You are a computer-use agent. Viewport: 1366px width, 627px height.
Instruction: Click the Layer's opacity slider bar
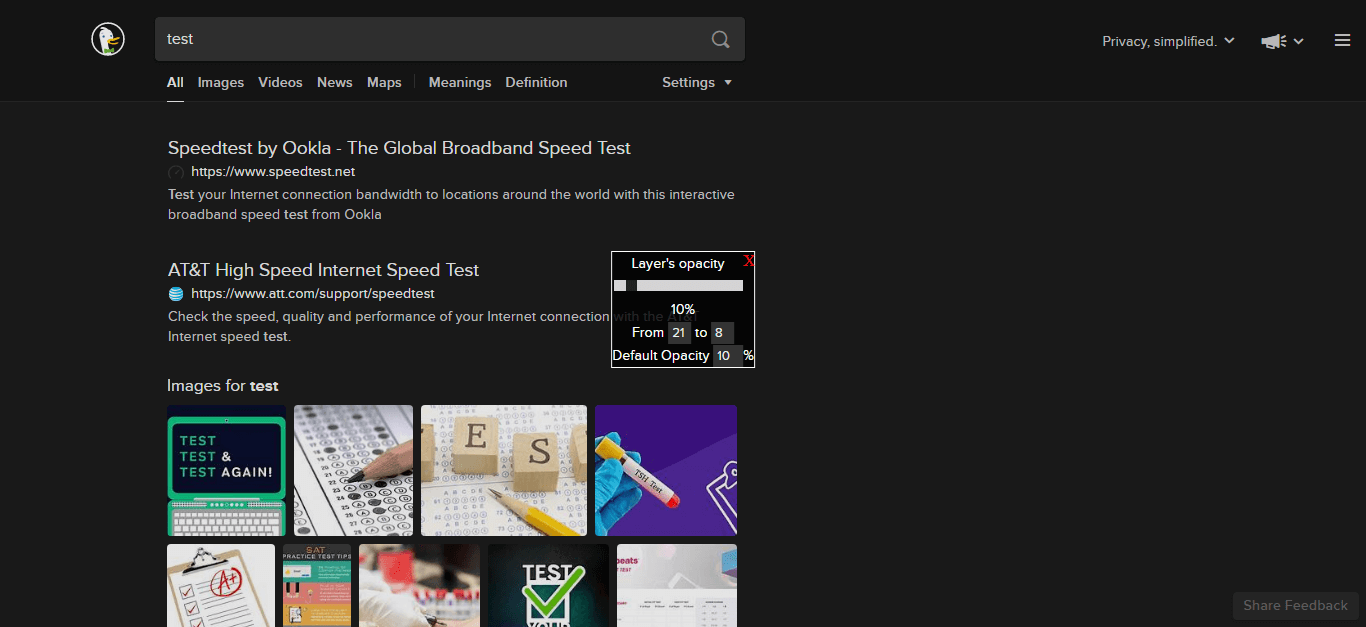pos(689,286)
